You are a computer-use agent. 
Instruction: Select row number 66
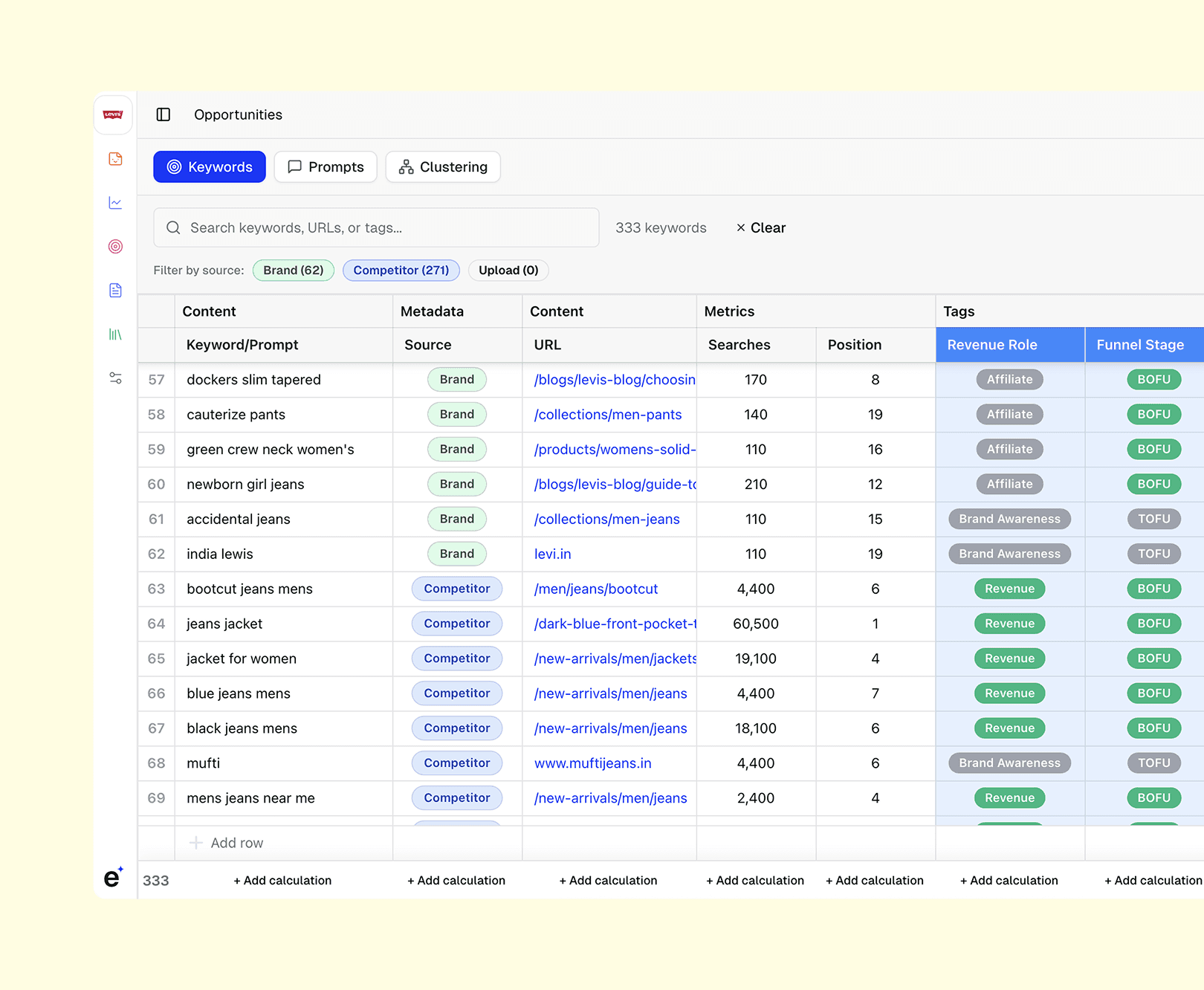click(x=156, y=694)
